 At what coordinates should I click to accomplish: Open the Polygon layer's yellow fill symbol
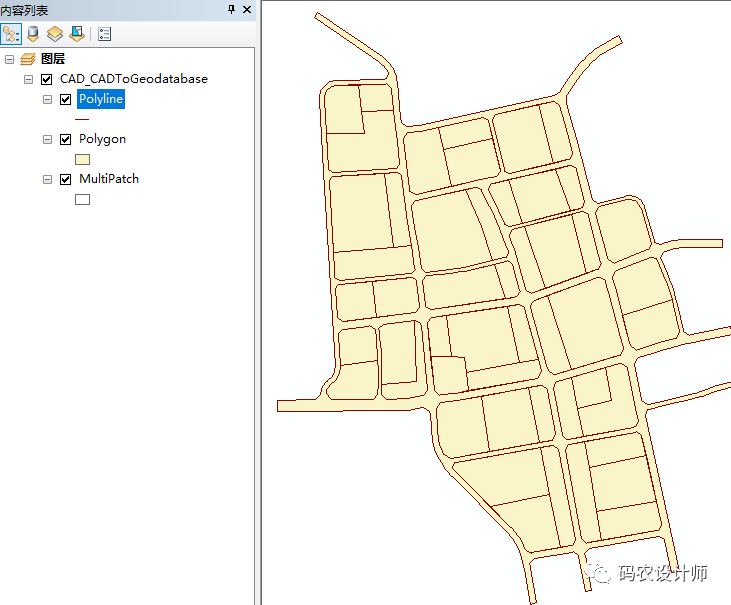point(83,159)
